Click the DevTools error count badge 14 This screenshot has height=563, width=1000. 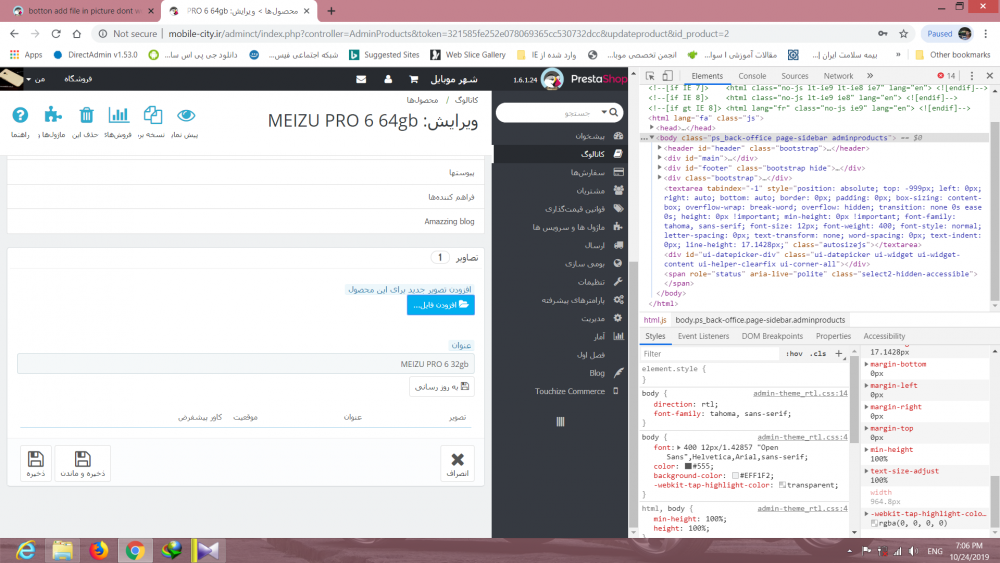946,76
